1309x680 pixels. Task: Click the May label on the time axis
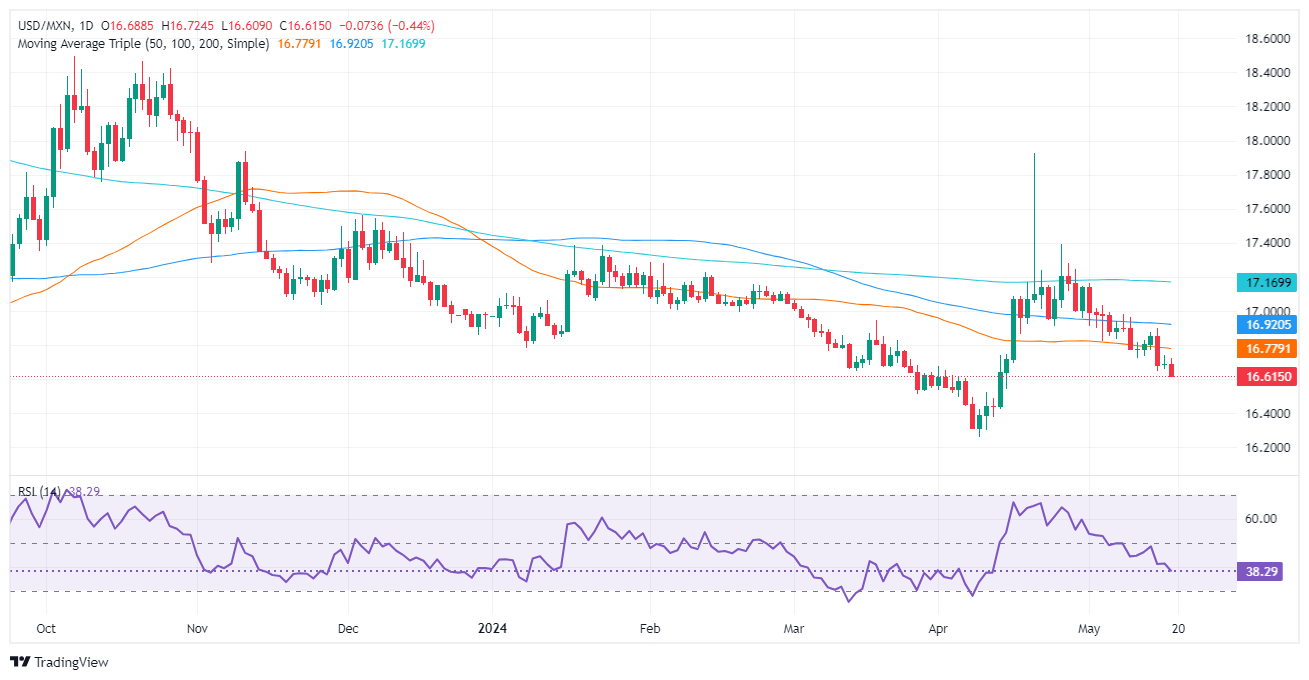click(x=1090, y=631)
